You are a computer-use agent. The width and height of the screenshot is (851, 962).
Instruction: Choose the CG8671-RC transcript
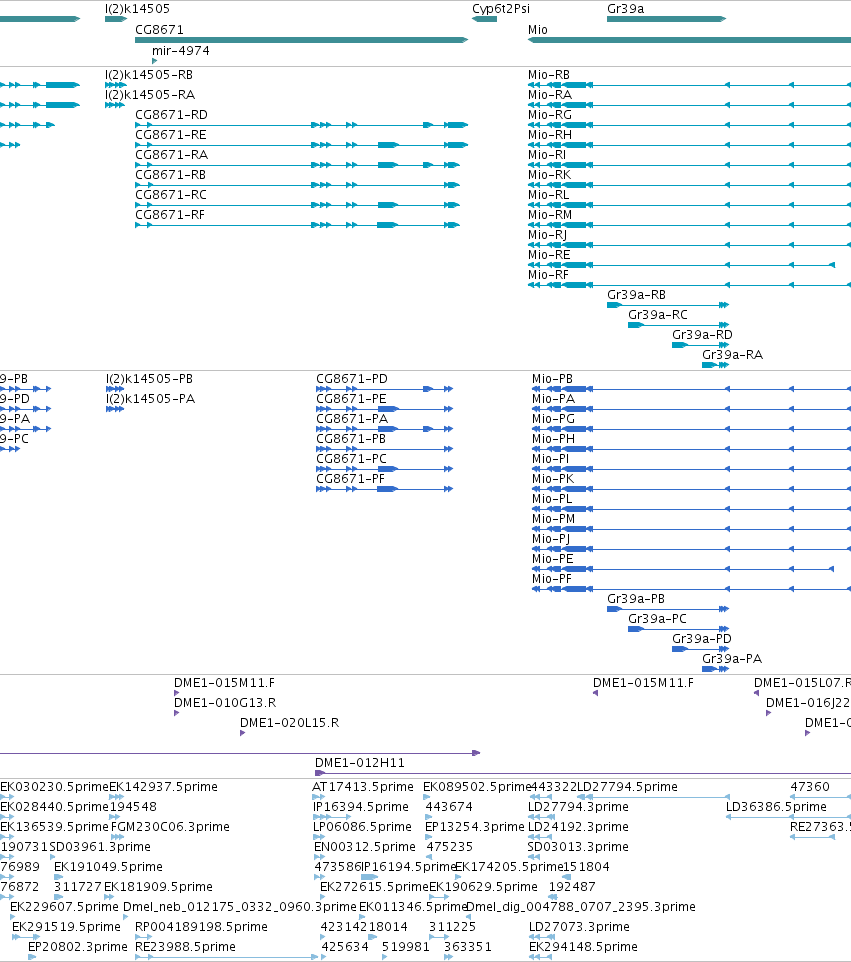[x=297, y=205]
